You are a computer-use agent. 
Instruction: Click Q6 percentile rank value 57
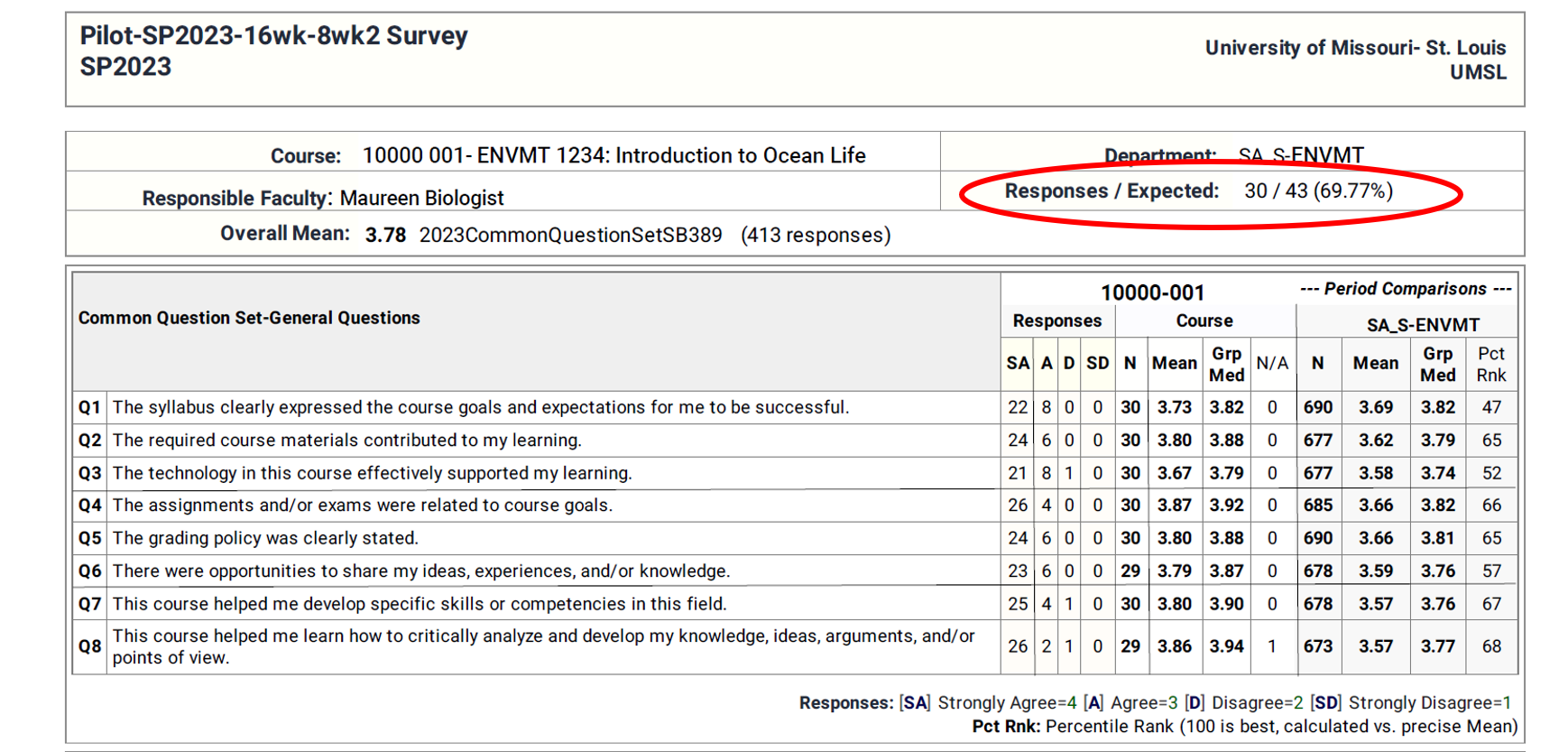pyautogui.click(x=1490, y=571)
